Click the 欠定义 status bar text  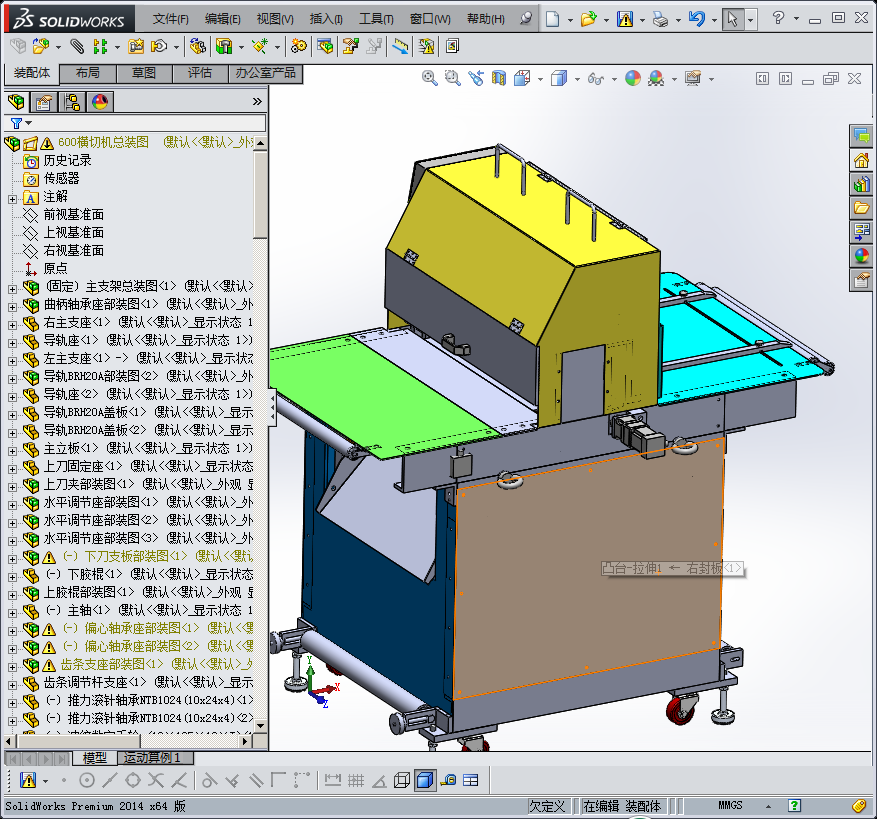tap(548, 806)
